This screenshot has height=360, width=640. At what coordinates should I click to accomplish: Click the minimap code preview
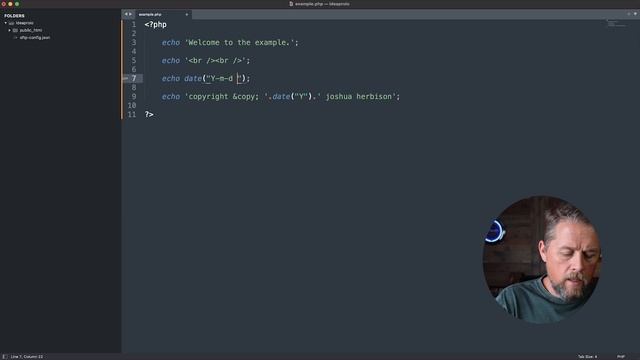[x=616, y=23]
